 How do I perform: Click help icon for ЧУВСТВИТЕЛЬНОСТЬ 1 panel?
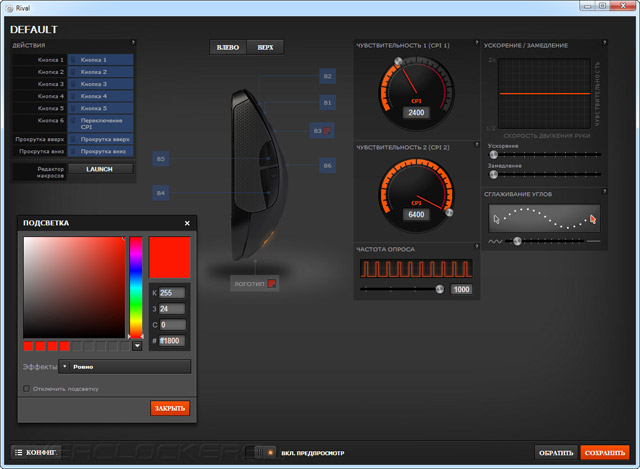[x=476, y=42]
